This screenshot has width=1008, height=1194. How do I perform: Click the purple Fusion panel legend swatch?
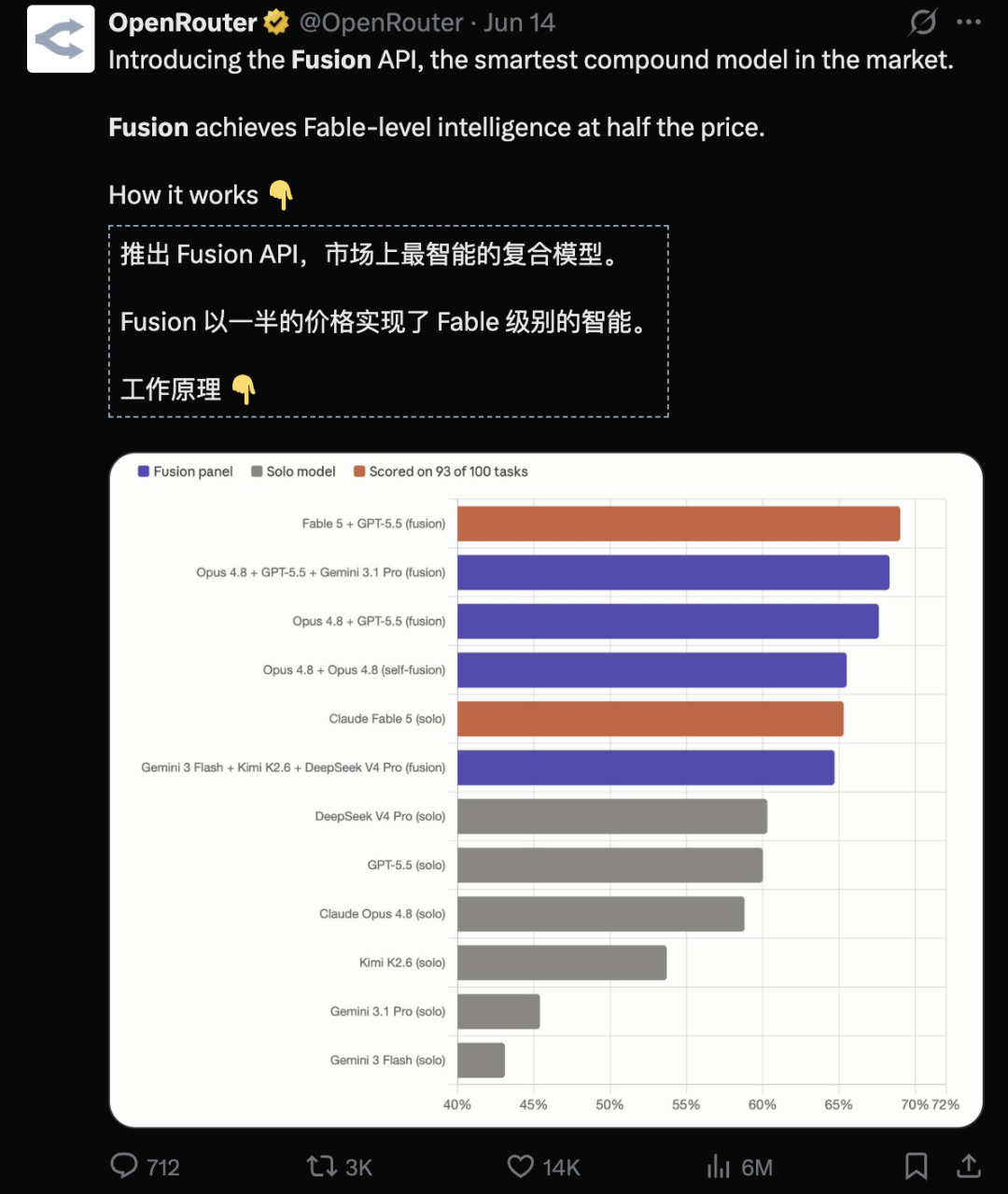coord(144,471)
